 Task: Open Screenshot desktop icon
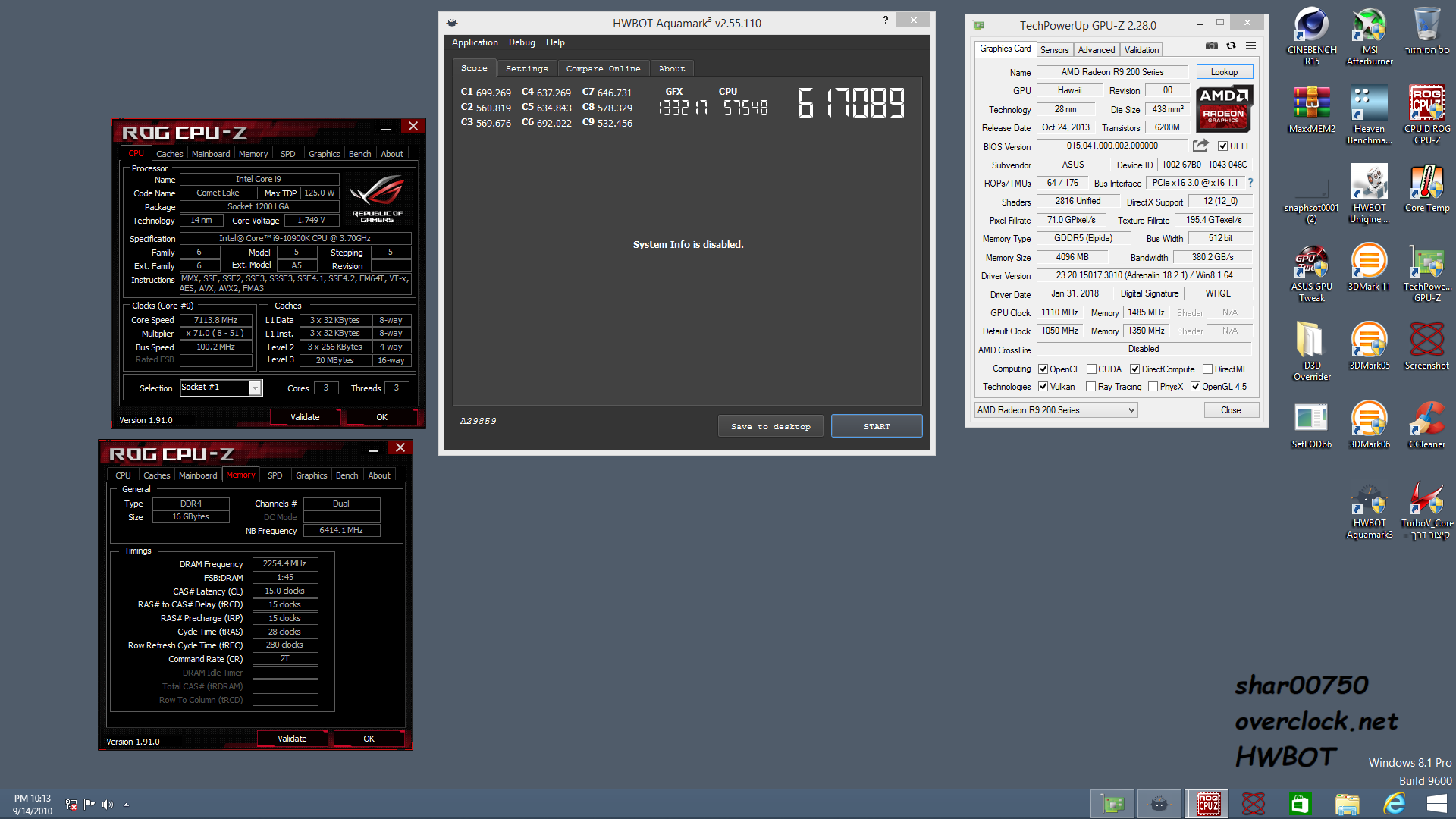tap(1427, 346)
